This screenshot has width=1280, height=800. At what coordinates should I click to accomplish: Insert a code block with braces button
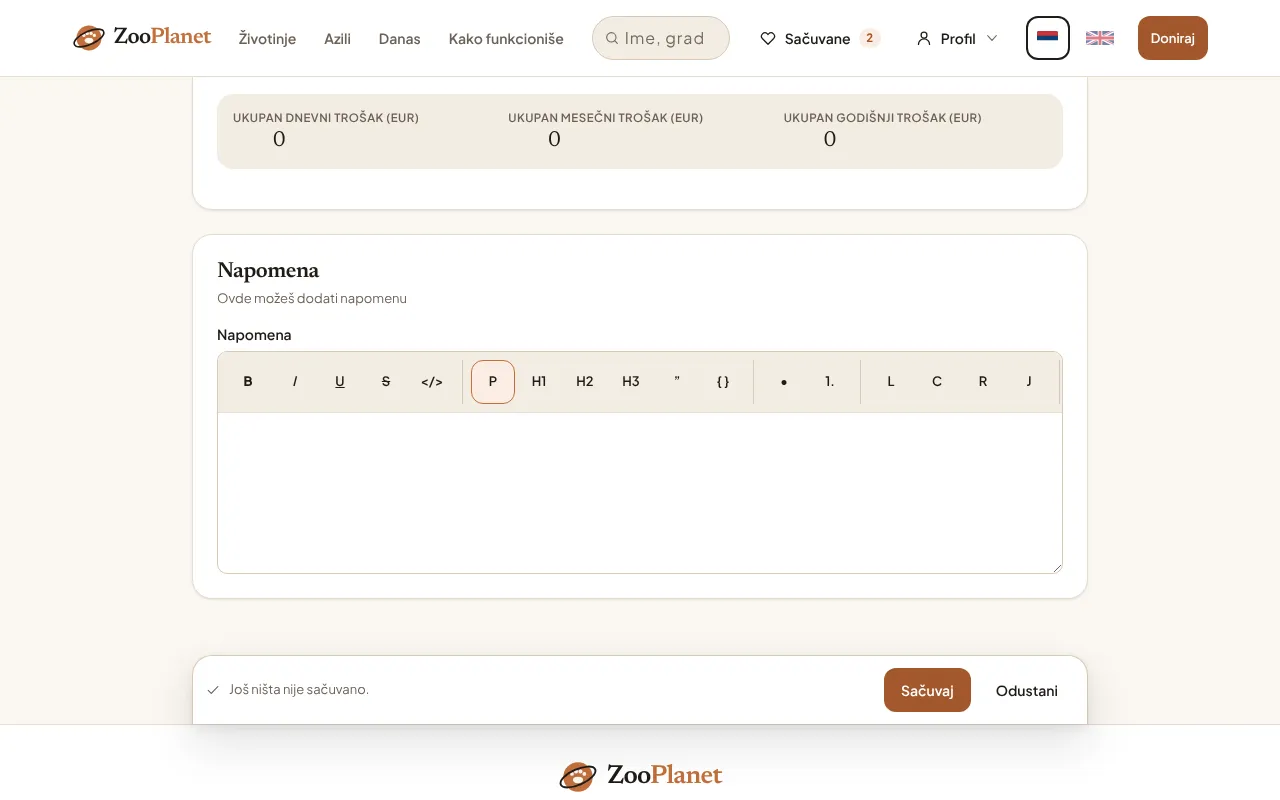pyautogui.click(x=723, y=382)
